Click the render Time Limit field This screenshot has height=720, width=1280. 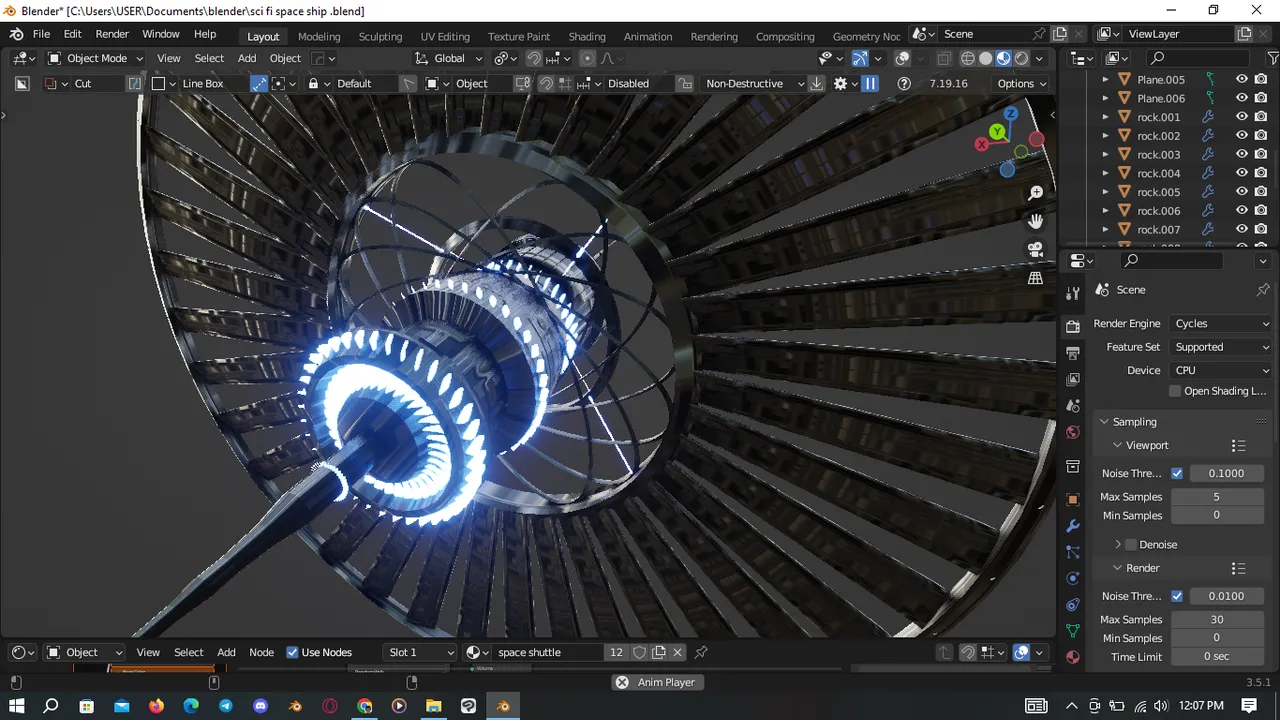pyautogui.click(x=1217, y=657)
